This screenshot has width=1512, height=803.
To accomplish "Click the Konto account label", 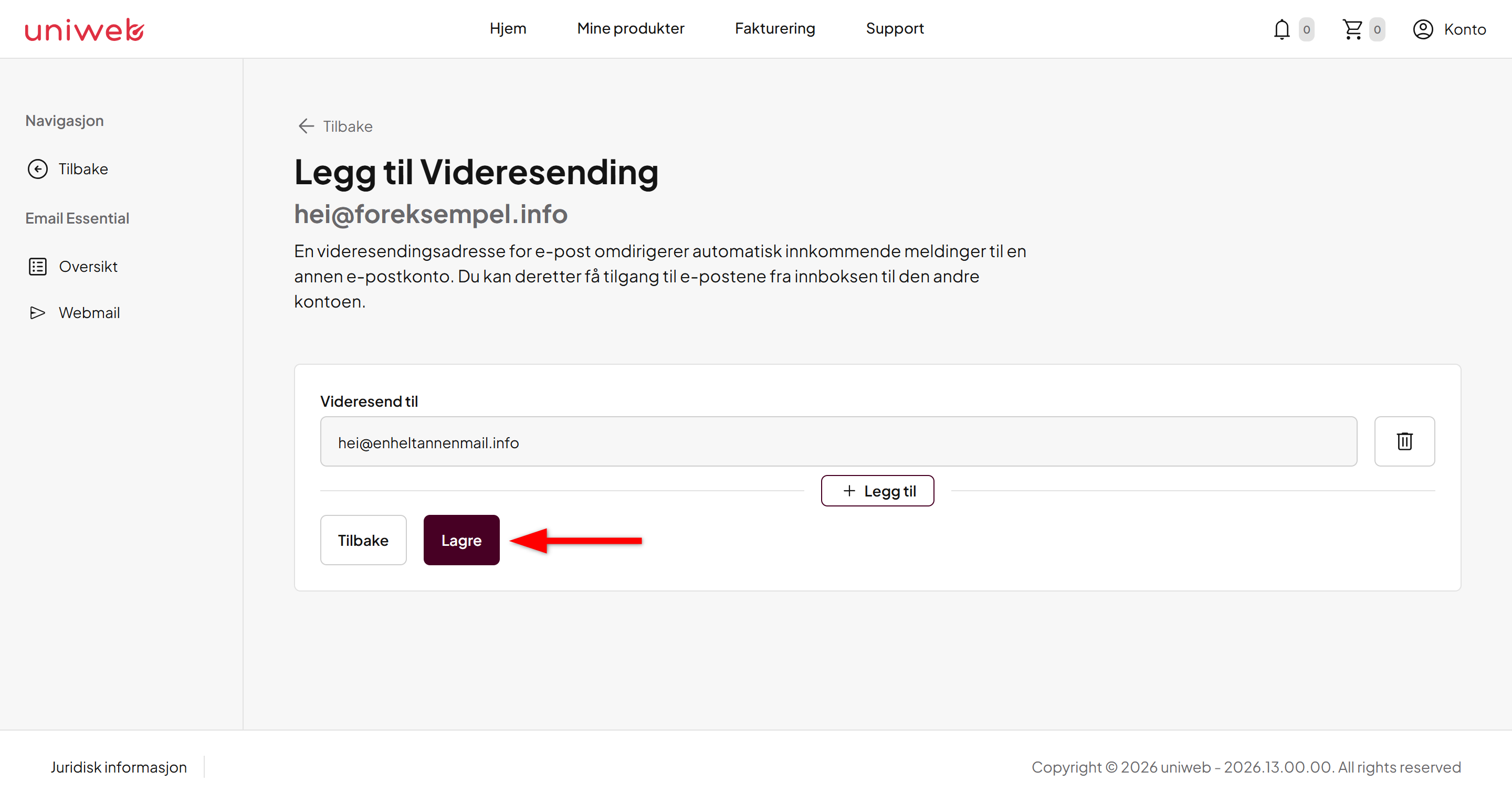I will pyautogui.click(x=1464, y=29).
